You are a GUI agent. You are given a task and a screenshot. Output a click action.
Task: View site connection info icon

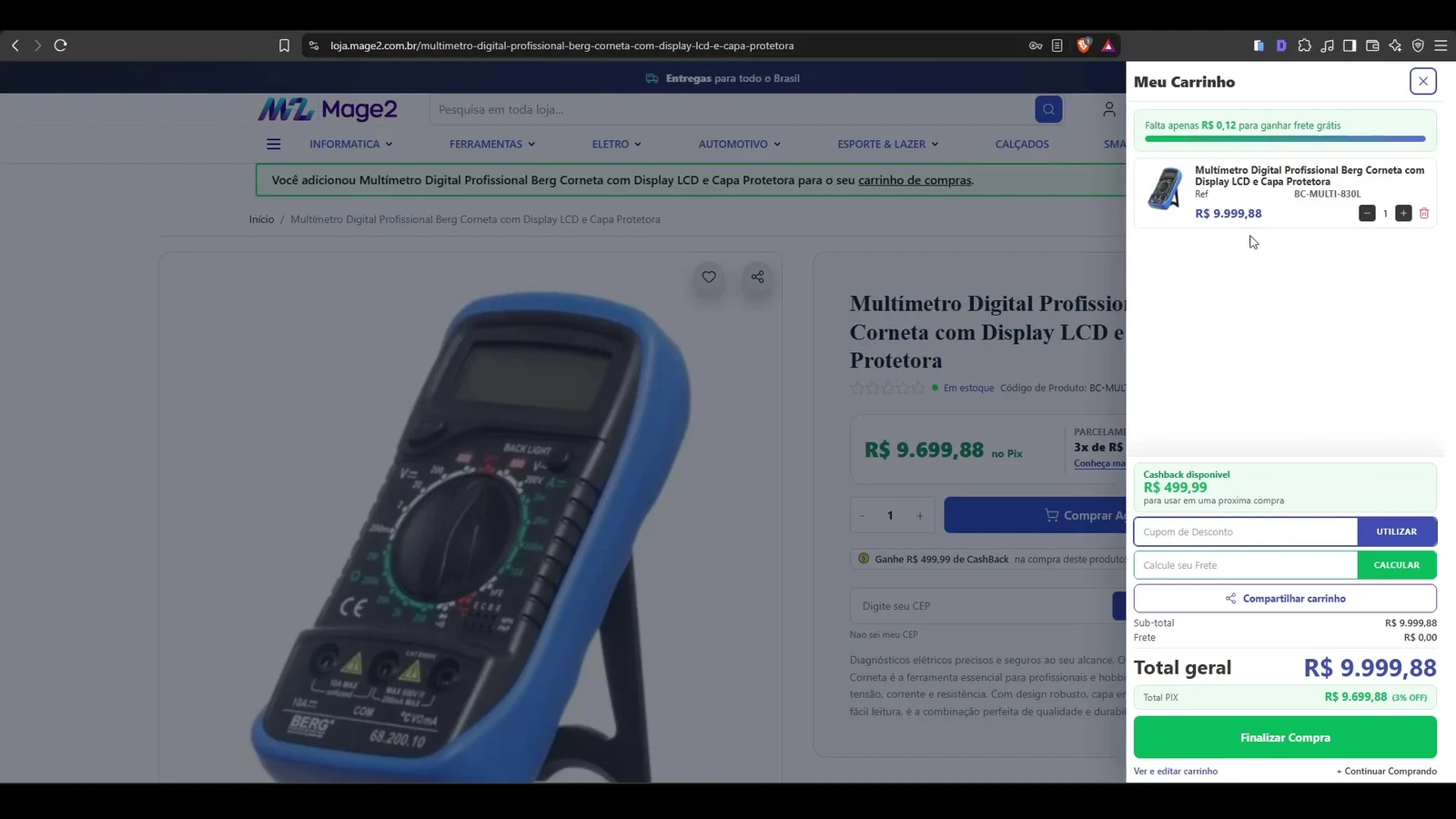(x=314, y=45)
